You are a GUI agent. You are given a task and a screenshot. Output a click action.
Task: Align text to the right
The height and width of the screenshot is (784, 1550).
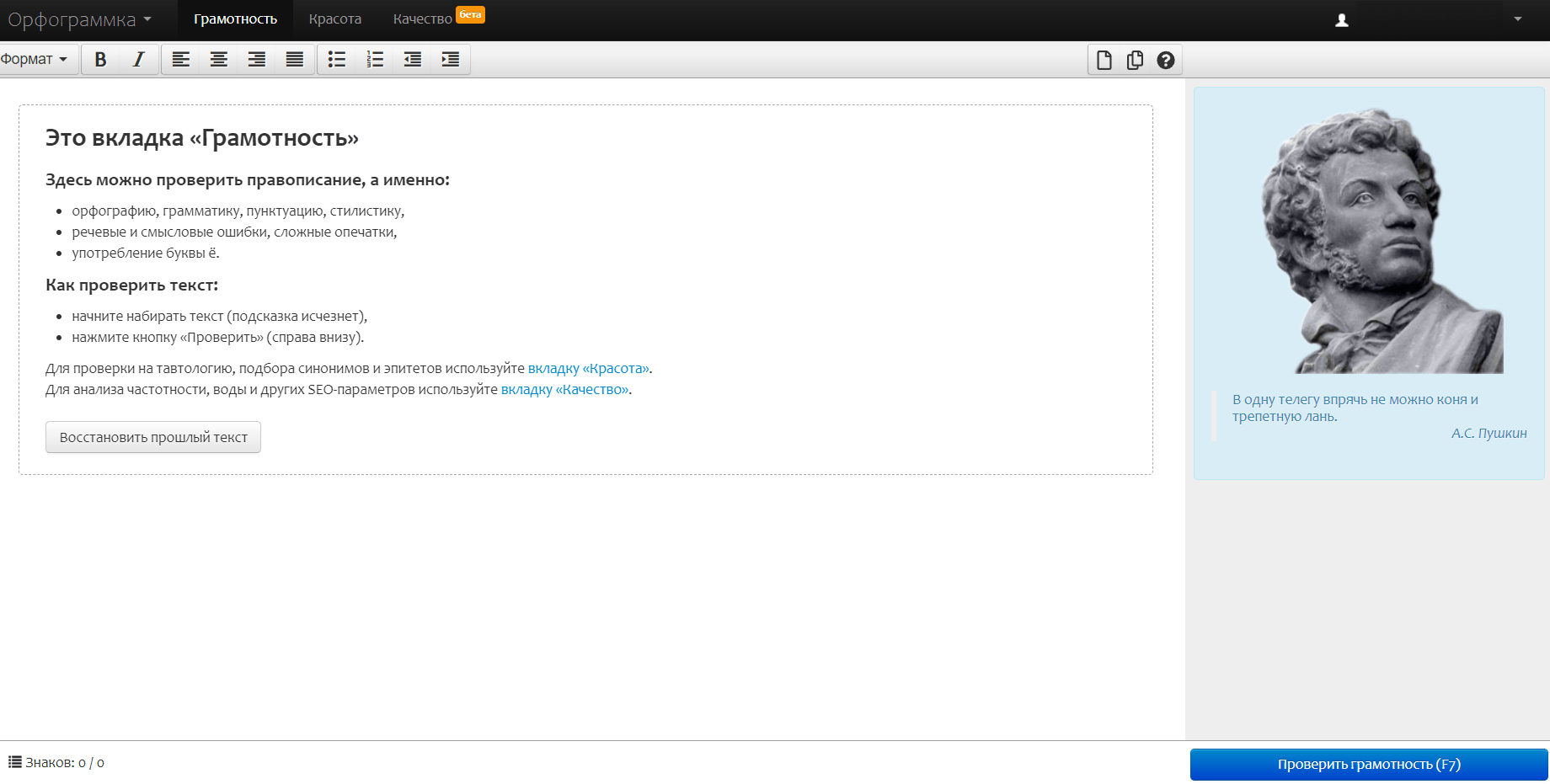click(x=257, y=60)
